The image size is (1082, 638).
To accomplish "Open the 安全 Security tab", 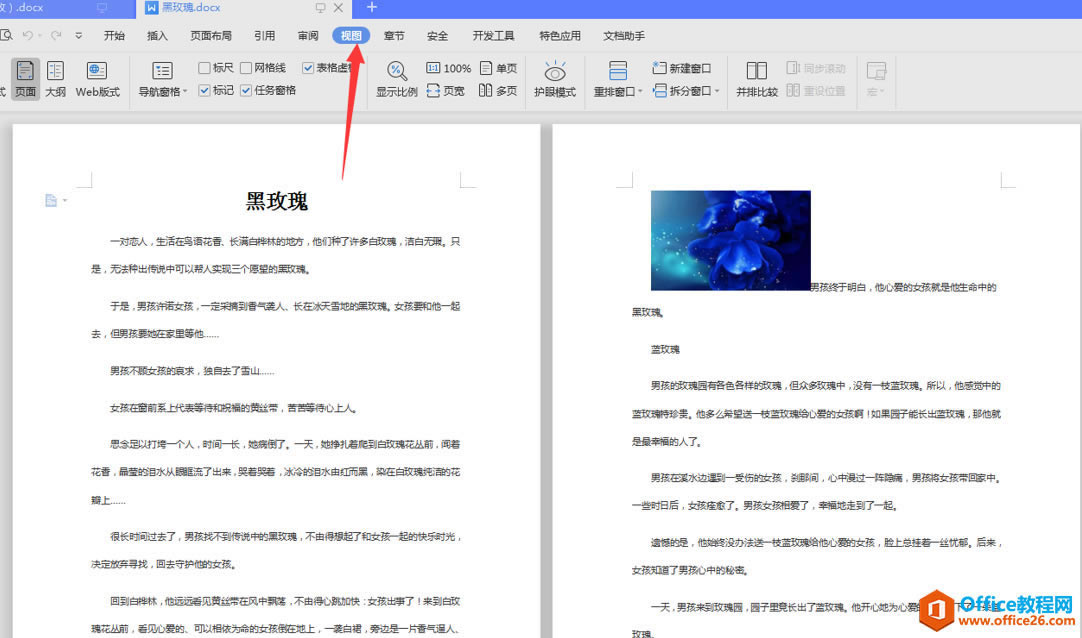I will [x=437, y=36].
